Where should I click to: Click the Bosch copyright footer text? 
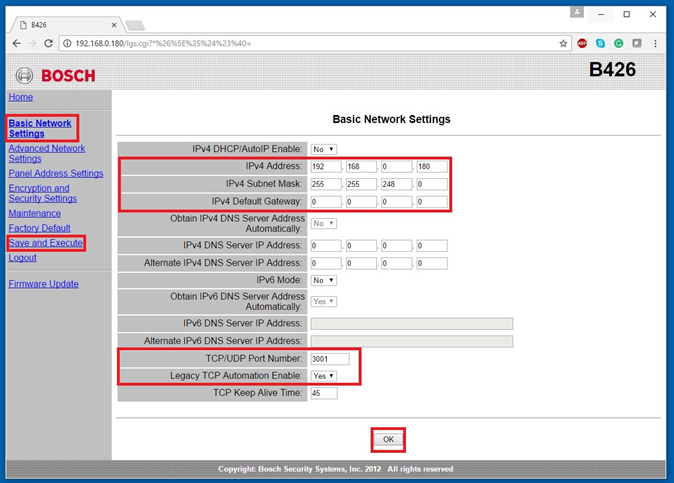pyautogui.click(x=335, y=469)
